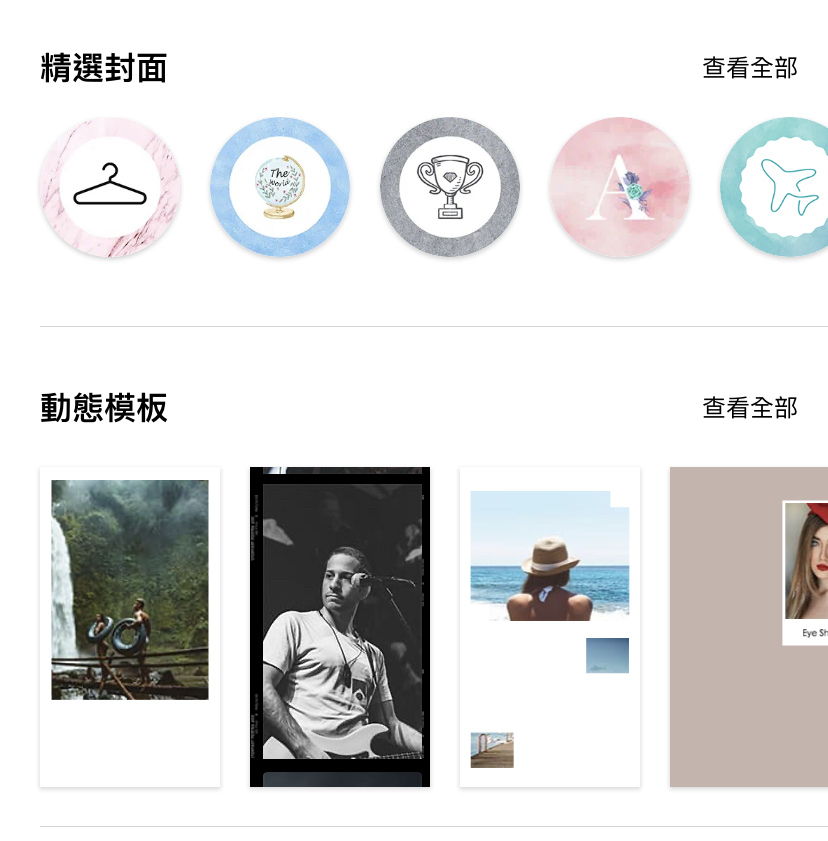Screen dimensions: 828x841
Task: Click the 動態模板 section heading
Action: 104,408
